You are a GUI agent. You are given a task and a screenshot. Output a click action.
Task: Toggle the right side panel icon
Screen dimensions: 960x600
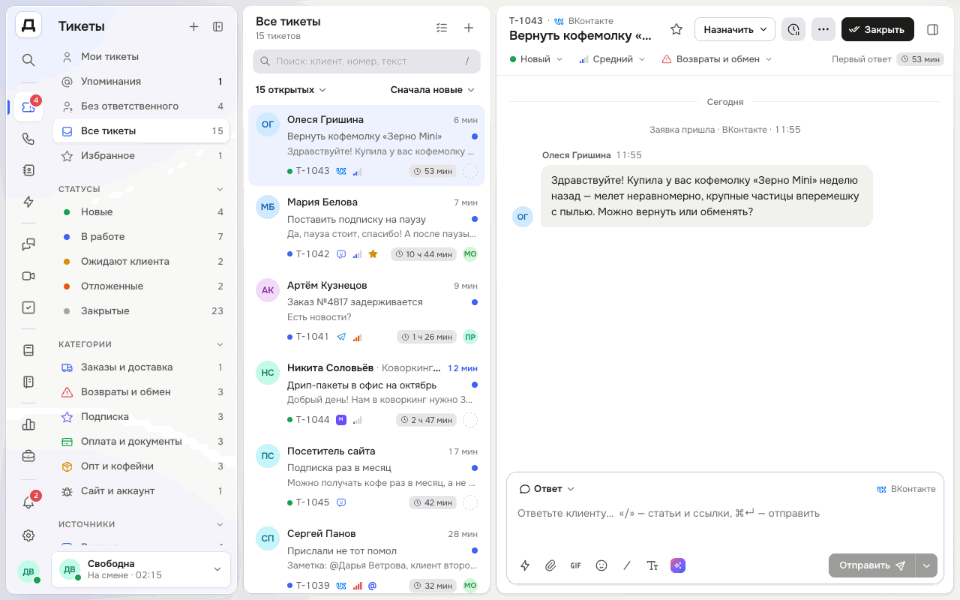point(932,29)
